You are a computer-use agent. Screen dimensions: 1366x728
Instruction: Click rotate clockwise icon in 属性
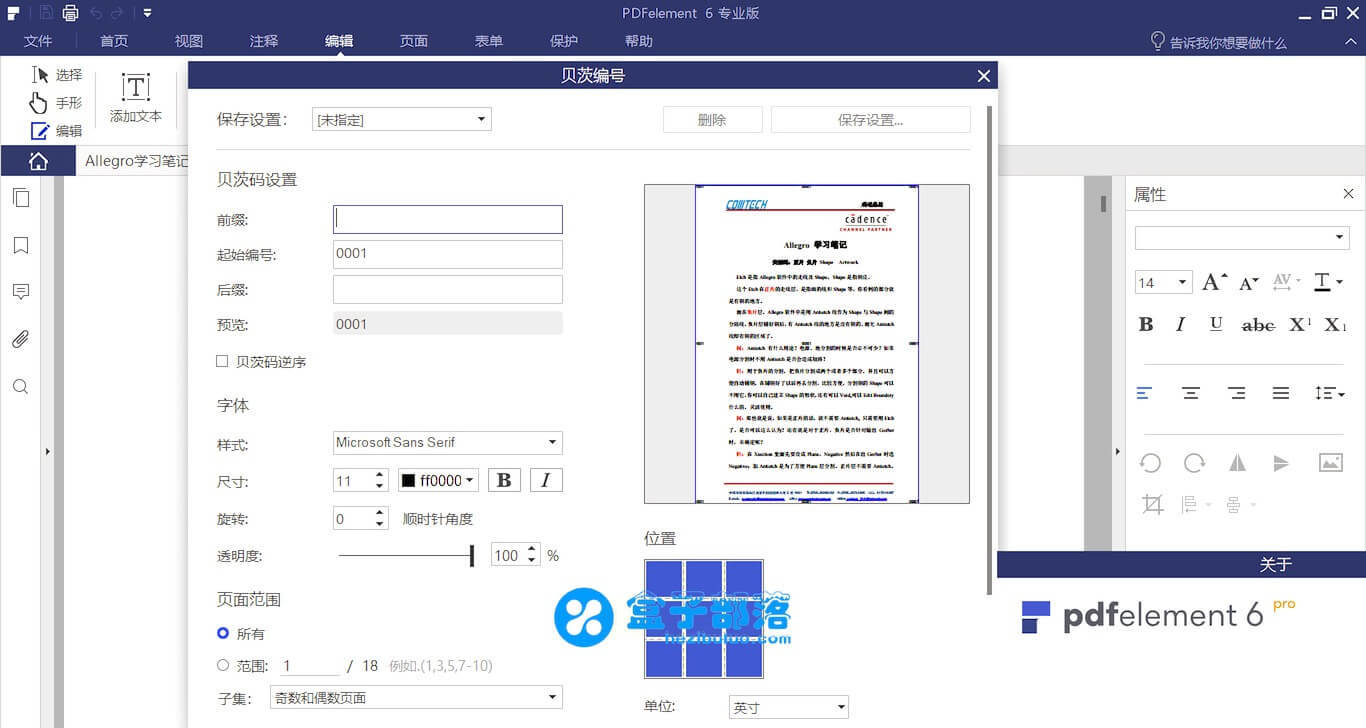click(1194, 463)
